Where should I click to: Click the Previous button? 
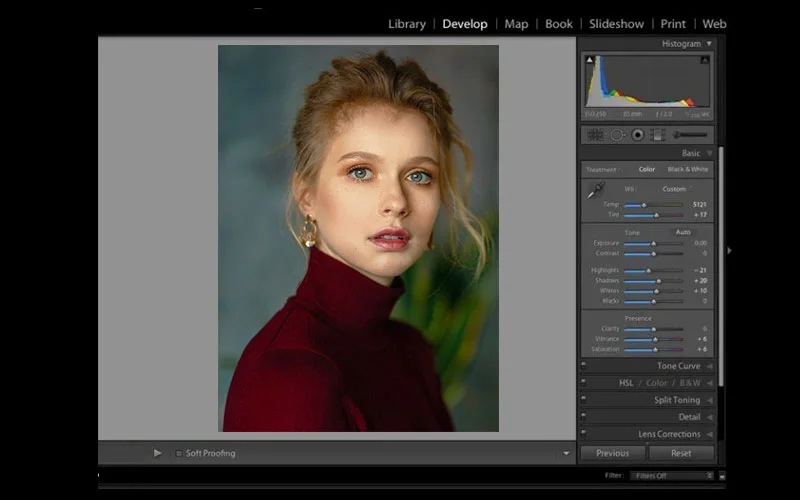pos(612,453)
